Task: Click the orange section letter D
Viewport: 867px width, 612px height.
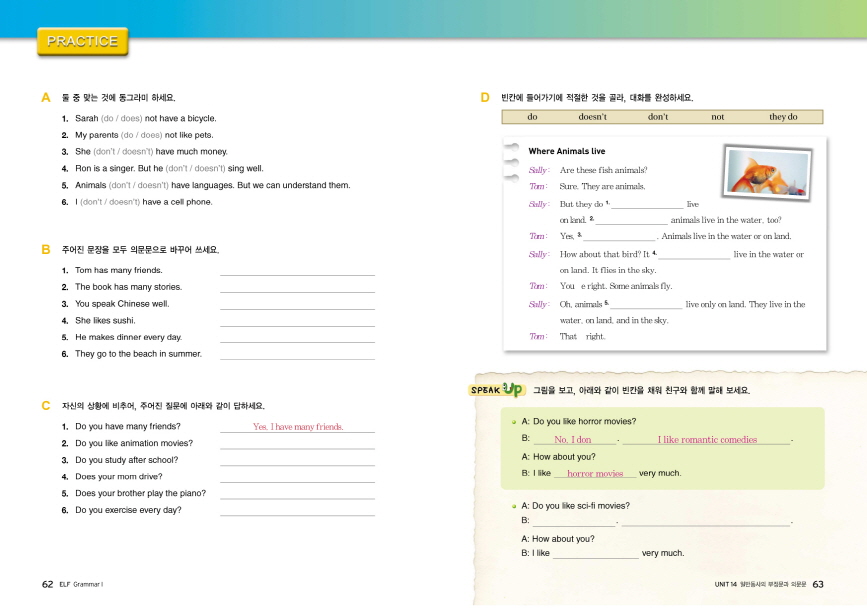Action: tap(485, 98)
